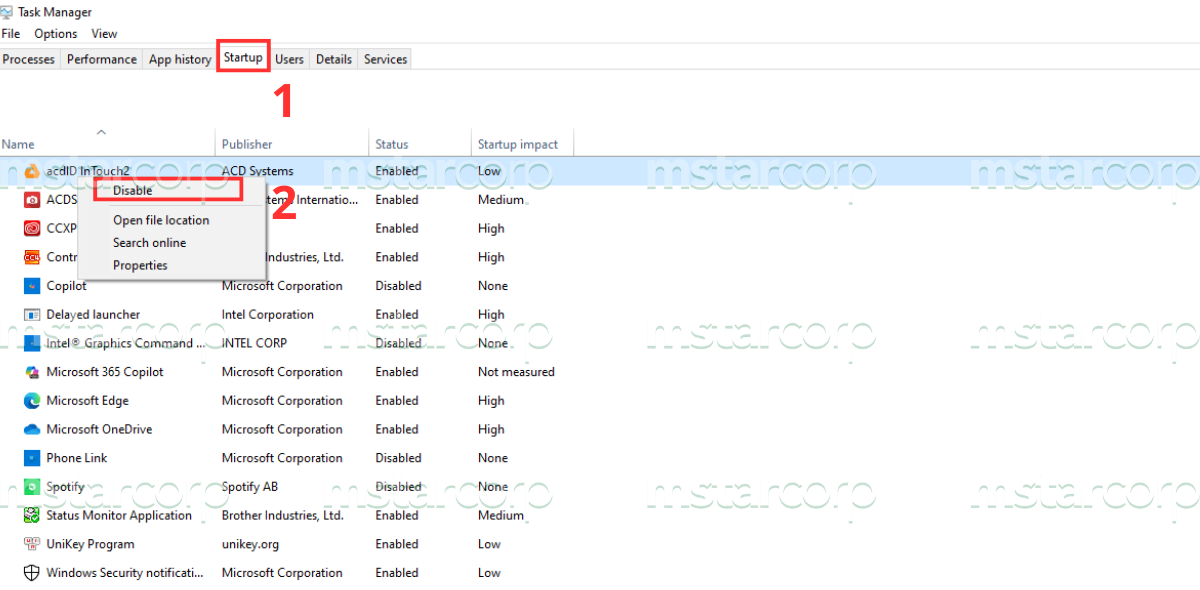Click the Phone Link icon
This screenshot has height=590, width=1200.
[x=31, y=458]
